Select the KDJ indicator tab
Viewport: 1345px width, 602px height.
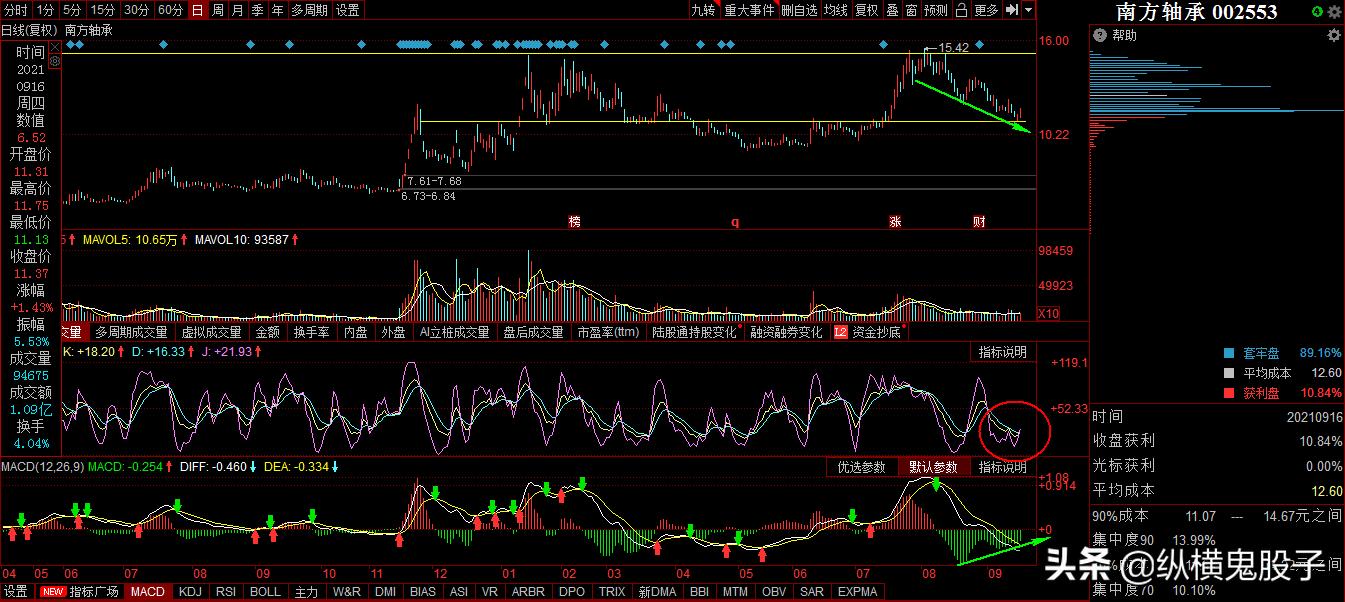pyautogui.click(x=190, y=592)
